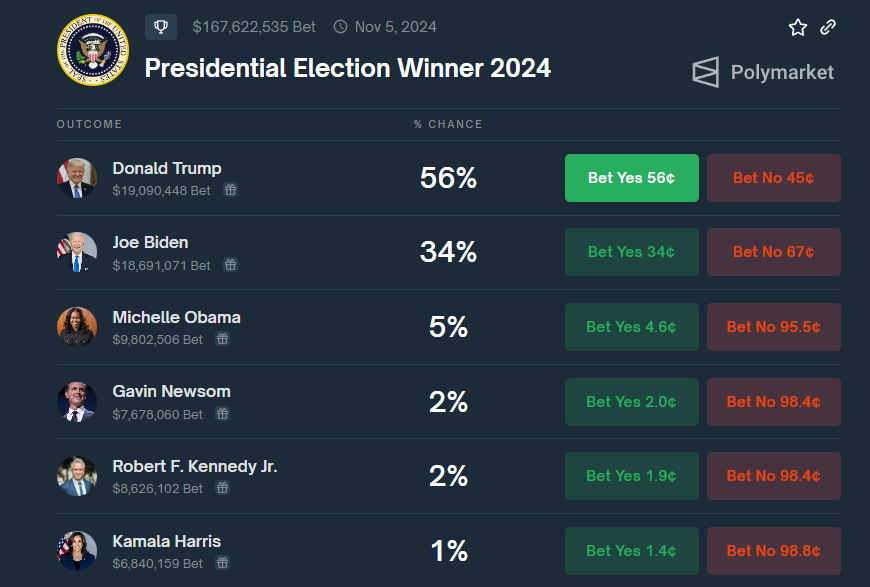The image size is (870, 587).
Task: Click the gift icon beside Joe Biden's bet amount
Action: pos(230,265)
